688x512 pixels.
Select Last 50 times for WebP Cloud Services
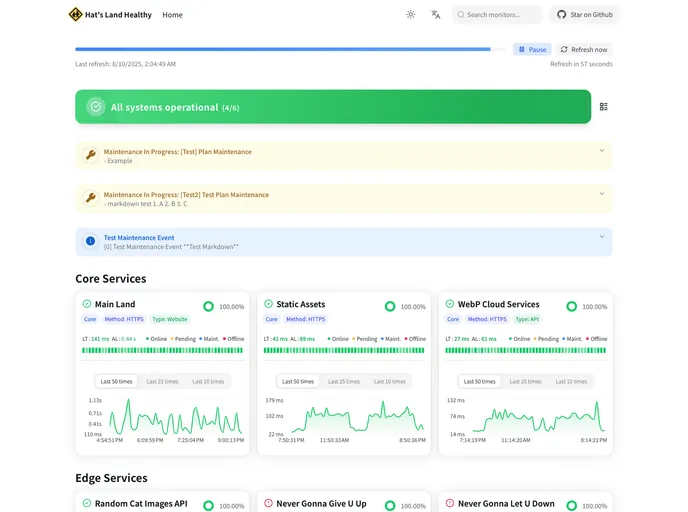coord(480,381)
